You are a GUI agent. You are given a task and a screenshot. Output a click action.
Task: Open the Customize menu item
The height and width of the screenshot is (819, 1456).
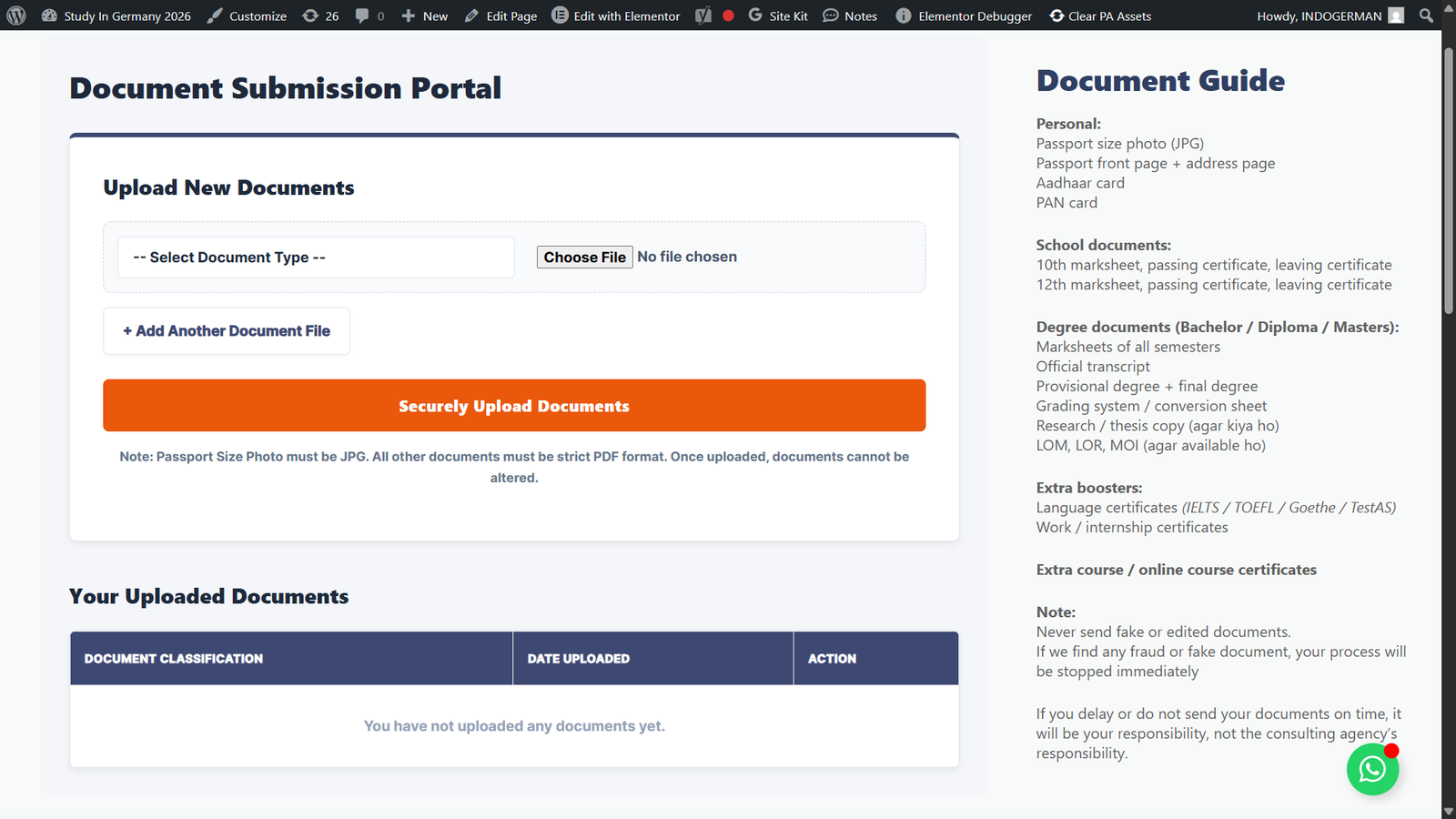tap(247, 15)
